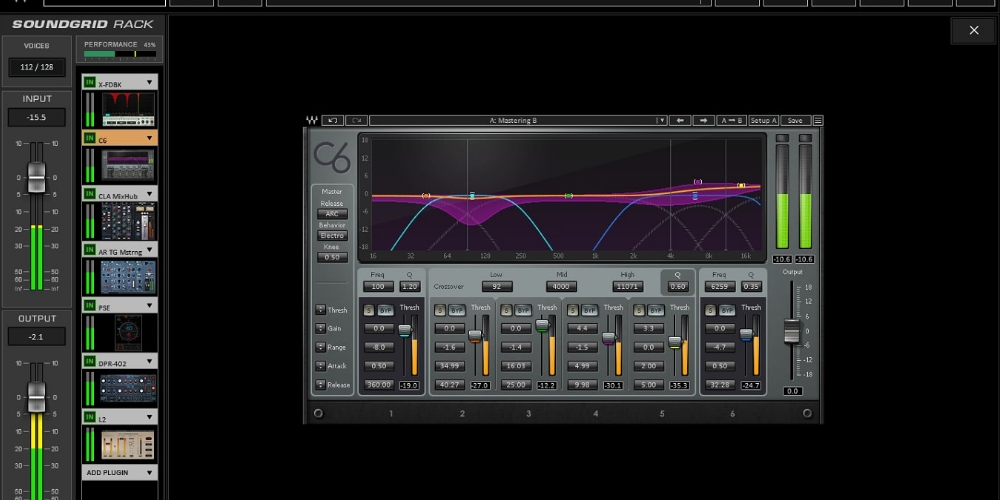The width and height of the screenshot is (1000, 500).
Task: Solo band 4 with S button
Action: [x=572, y=310]
